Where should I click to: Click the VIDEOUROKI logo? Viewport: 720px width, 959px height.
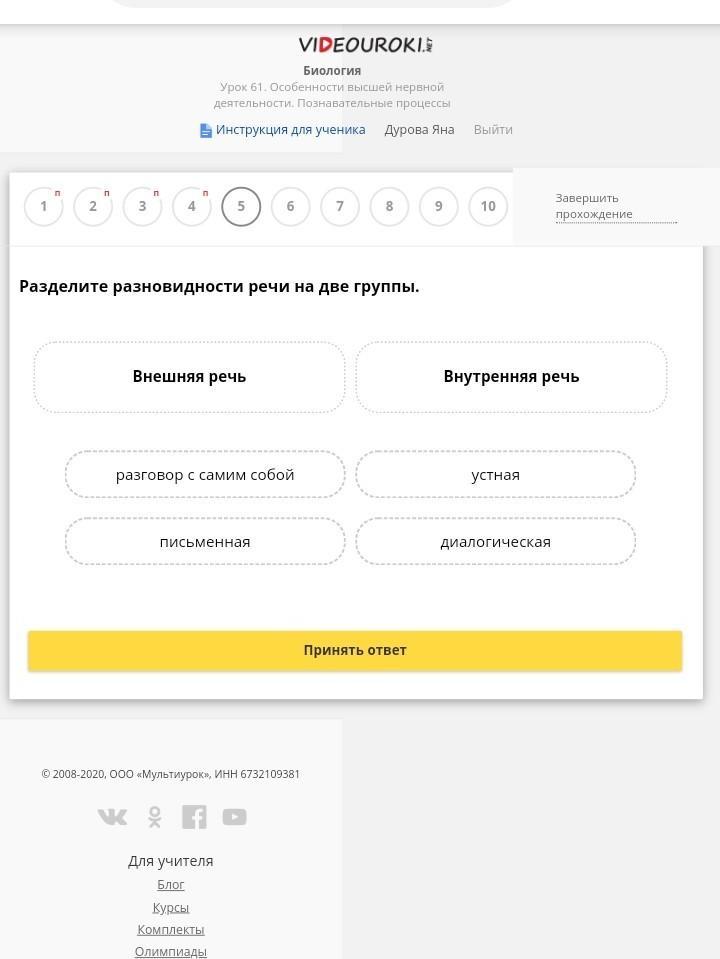[x=366, y=45]
